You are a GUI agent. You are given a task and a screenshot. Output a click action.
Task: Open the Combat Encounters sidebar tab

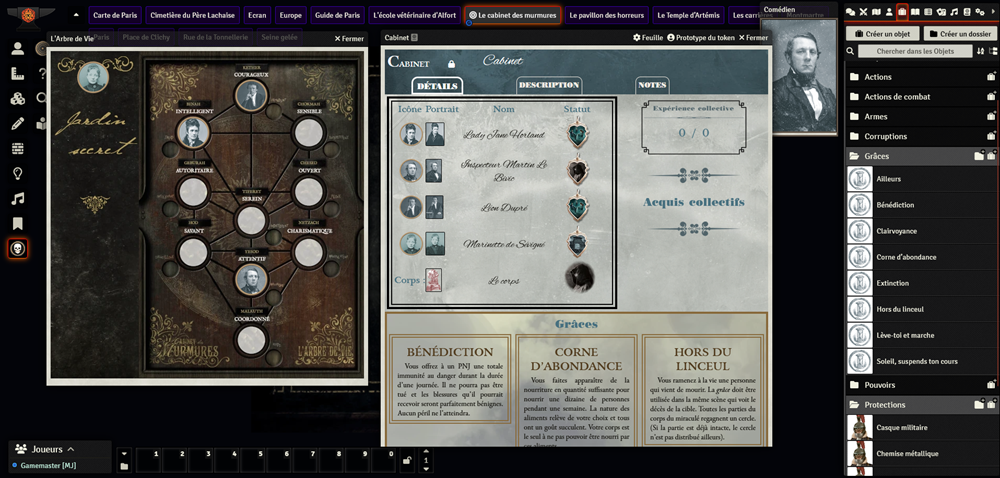tap(862, 12)
